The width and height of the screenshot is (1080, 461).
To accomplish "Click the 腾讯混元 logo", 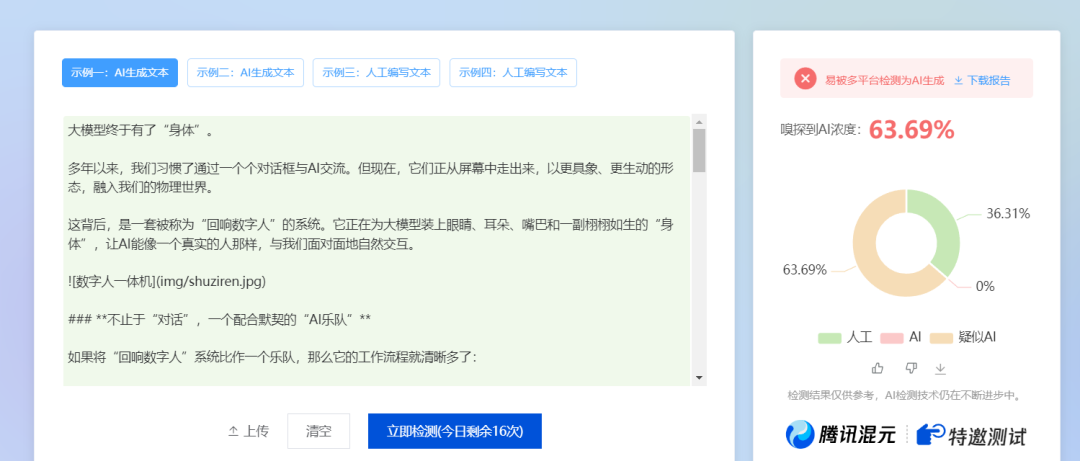I will tap(841, 435).
